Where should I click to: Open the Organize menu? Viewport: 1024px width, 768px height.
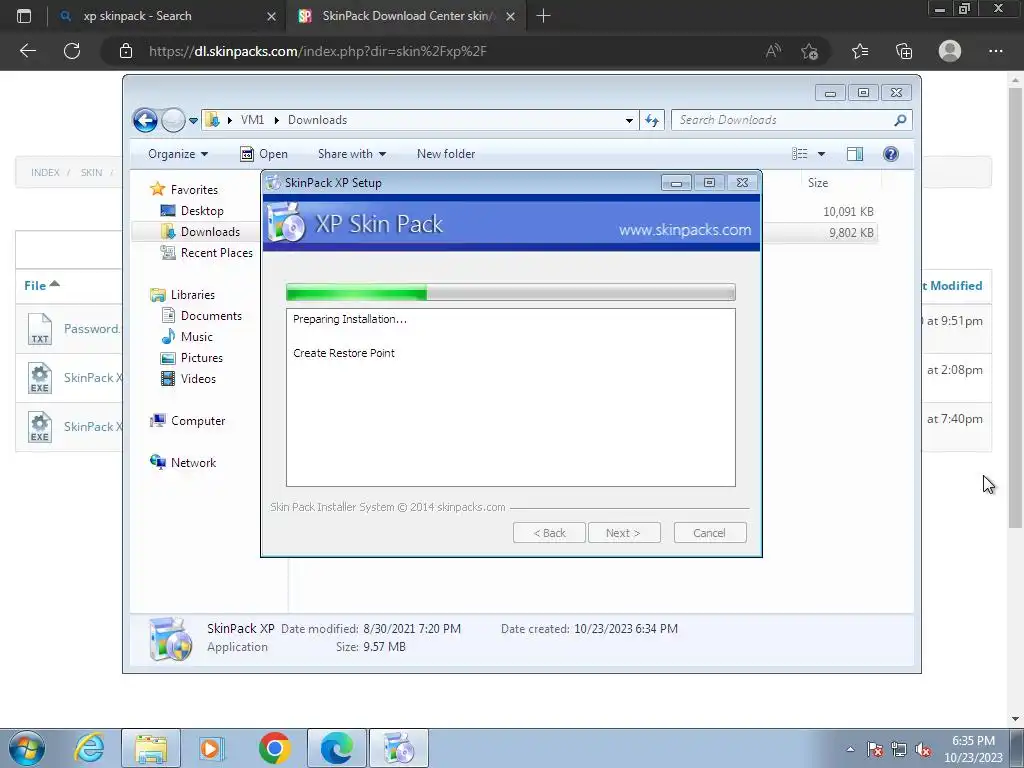[178, 154]
